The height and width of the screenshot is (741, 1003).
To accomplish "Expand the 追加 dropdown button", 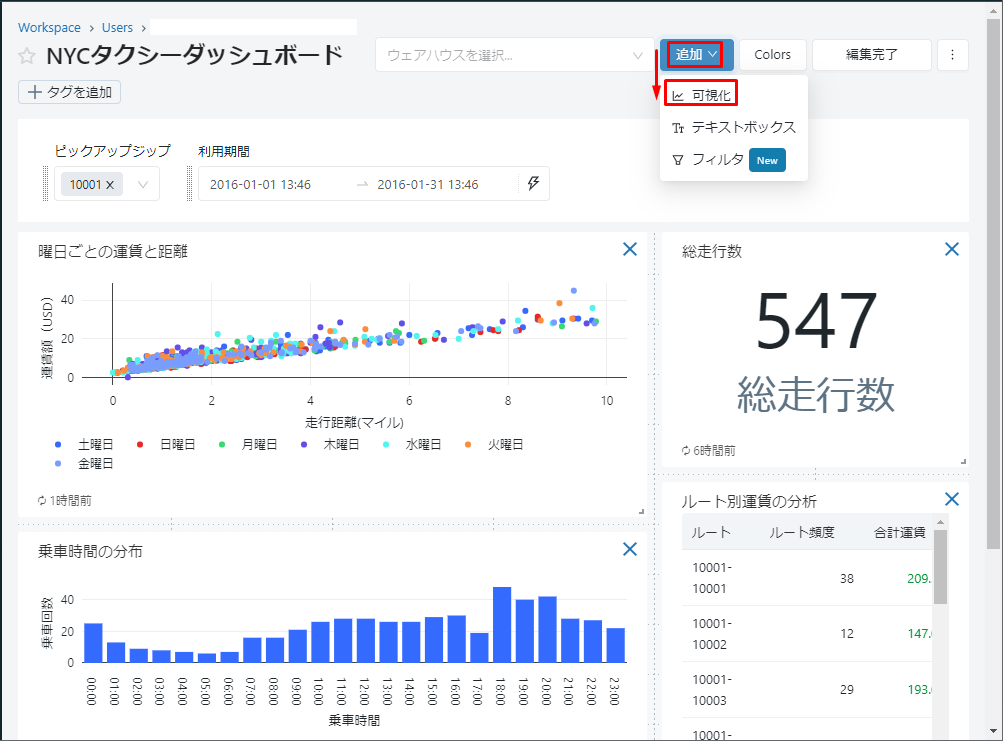I will (697, 55).
